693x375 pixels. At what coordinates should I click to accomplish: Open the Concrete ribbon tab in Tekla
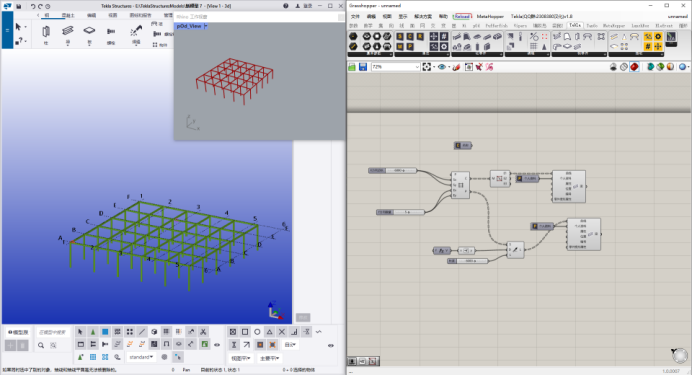point(68,15)
